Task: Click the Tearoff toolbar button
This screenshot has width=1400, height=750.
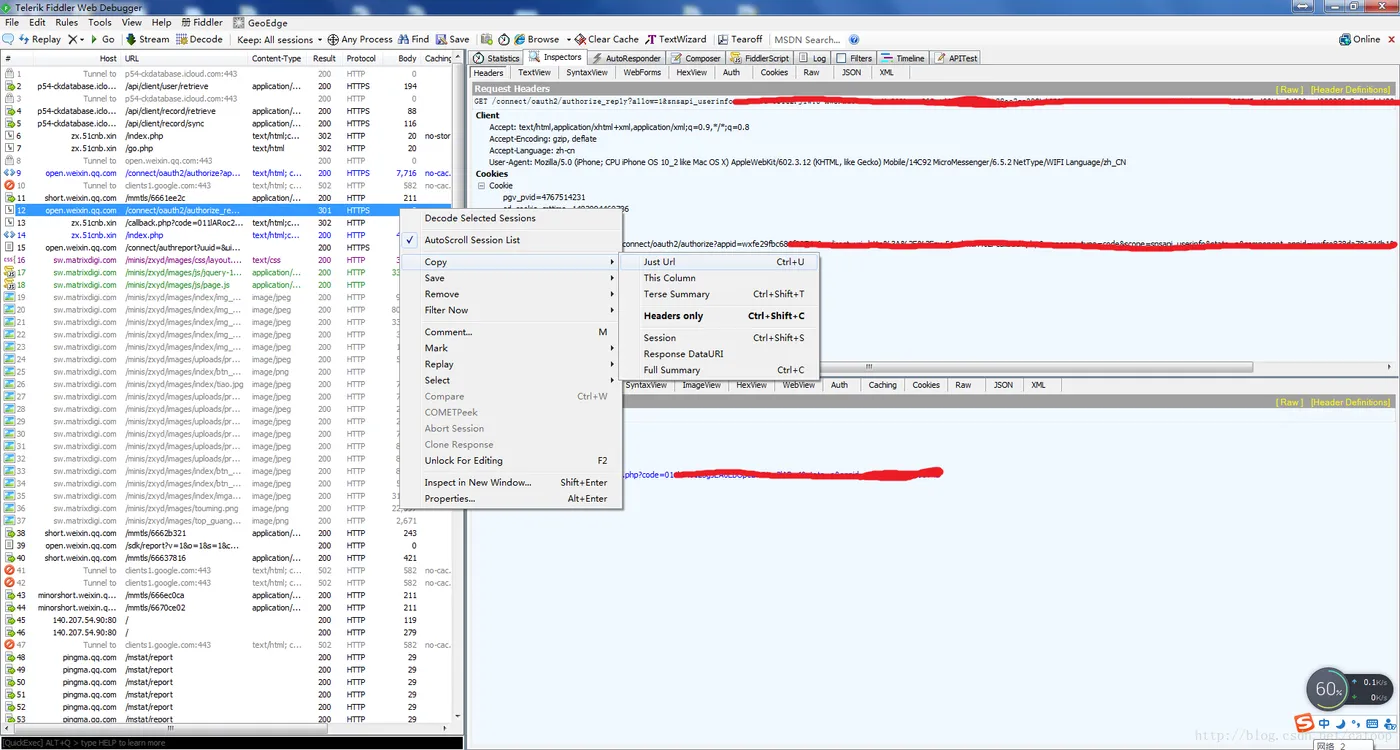Action: [x=740, y=40]
